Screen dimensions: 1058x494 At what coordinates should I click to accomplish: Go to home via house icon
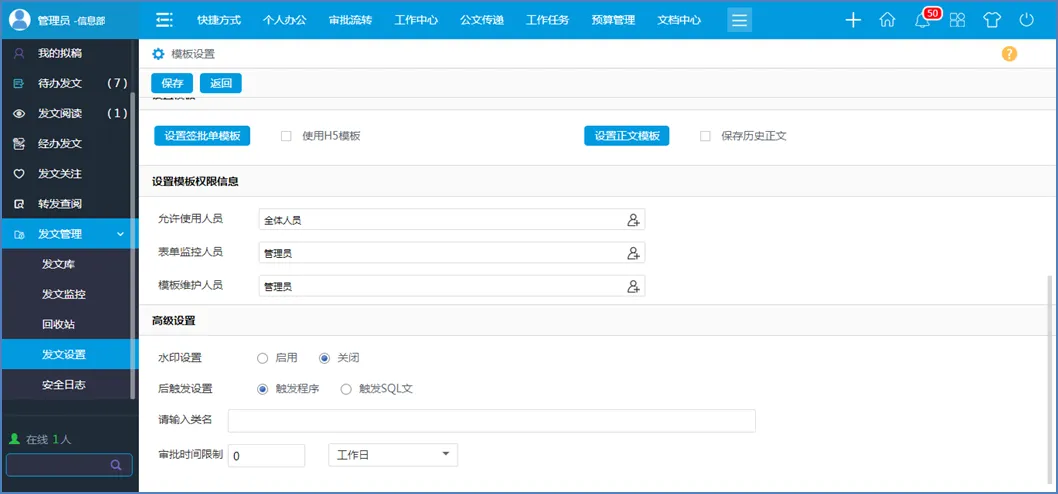coord(887,20)
